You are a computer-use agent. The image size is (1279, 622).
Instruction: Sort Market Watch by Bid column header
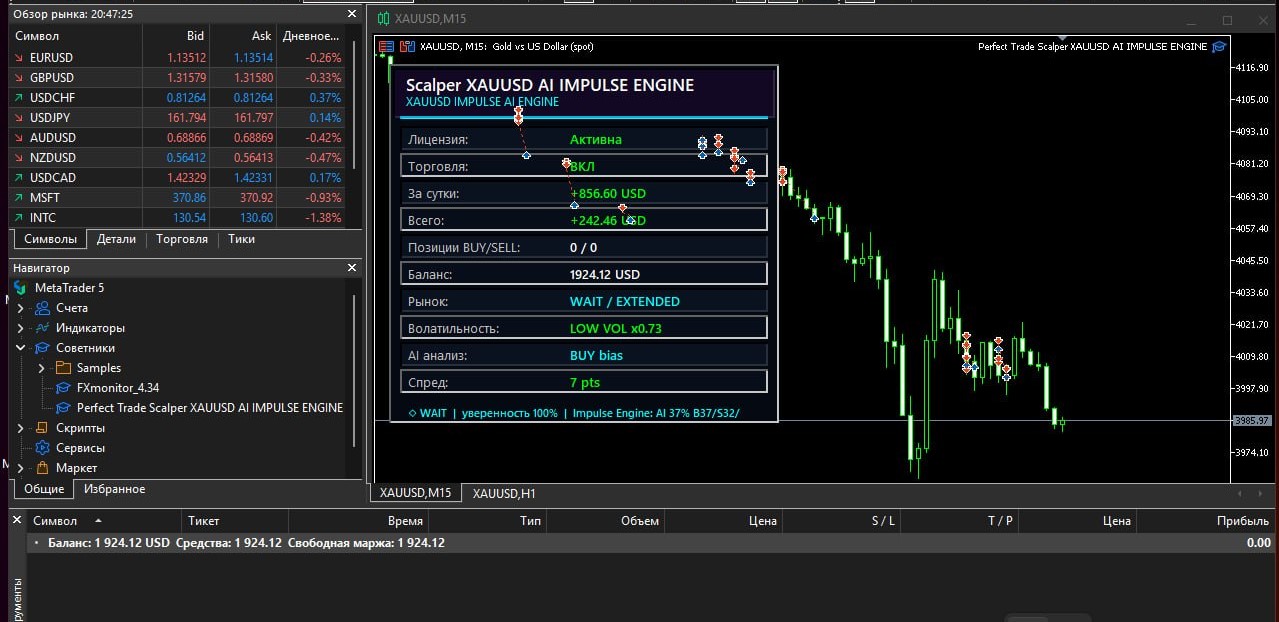point(175,35)
